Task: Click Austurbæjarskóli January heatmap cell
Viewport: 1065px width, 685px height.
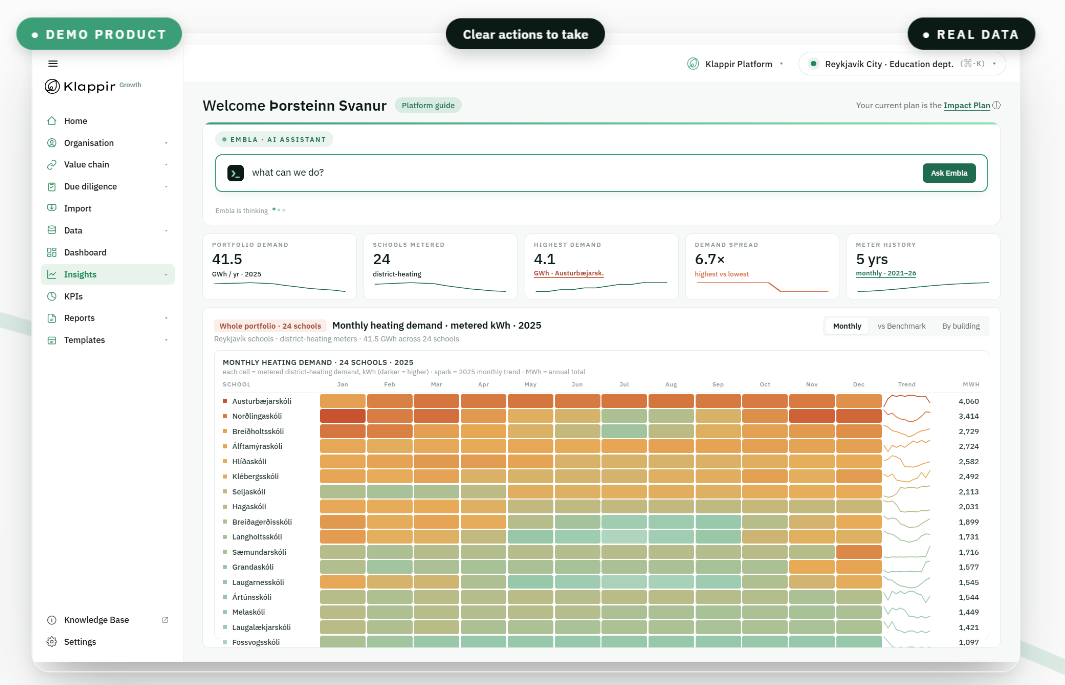Action: coord(343,401)
